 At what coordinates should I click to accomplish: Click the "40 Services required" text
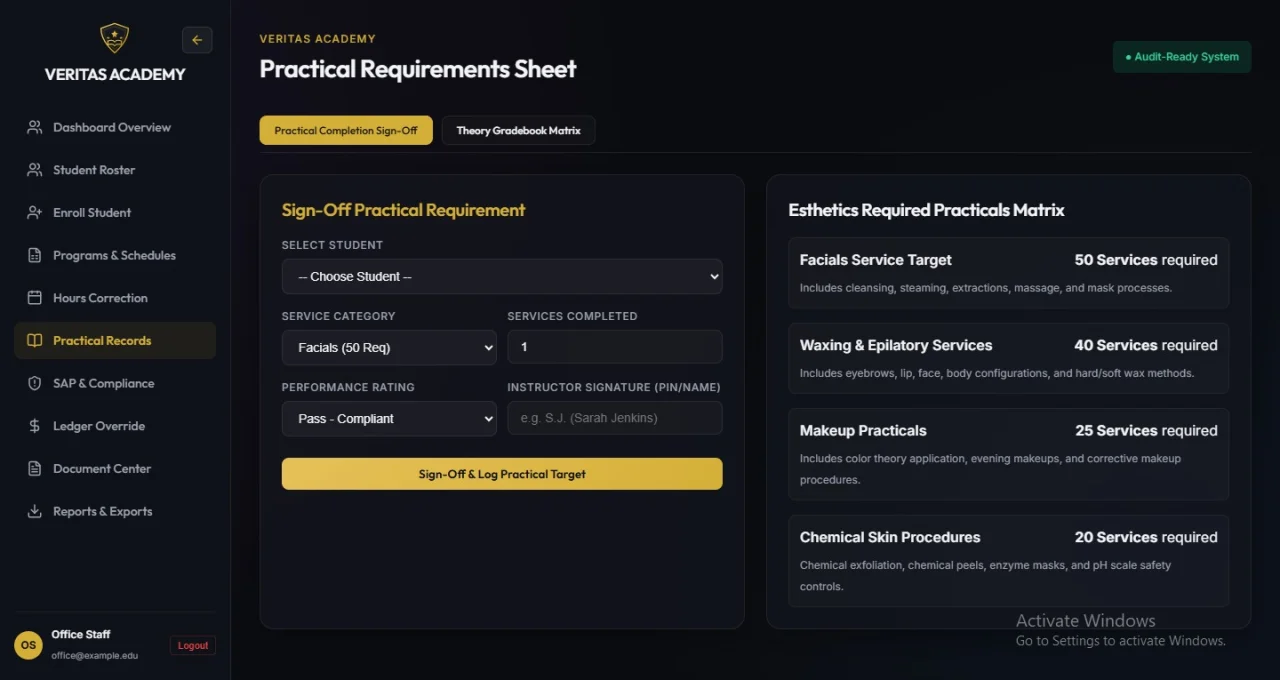tap(1146, 345)
